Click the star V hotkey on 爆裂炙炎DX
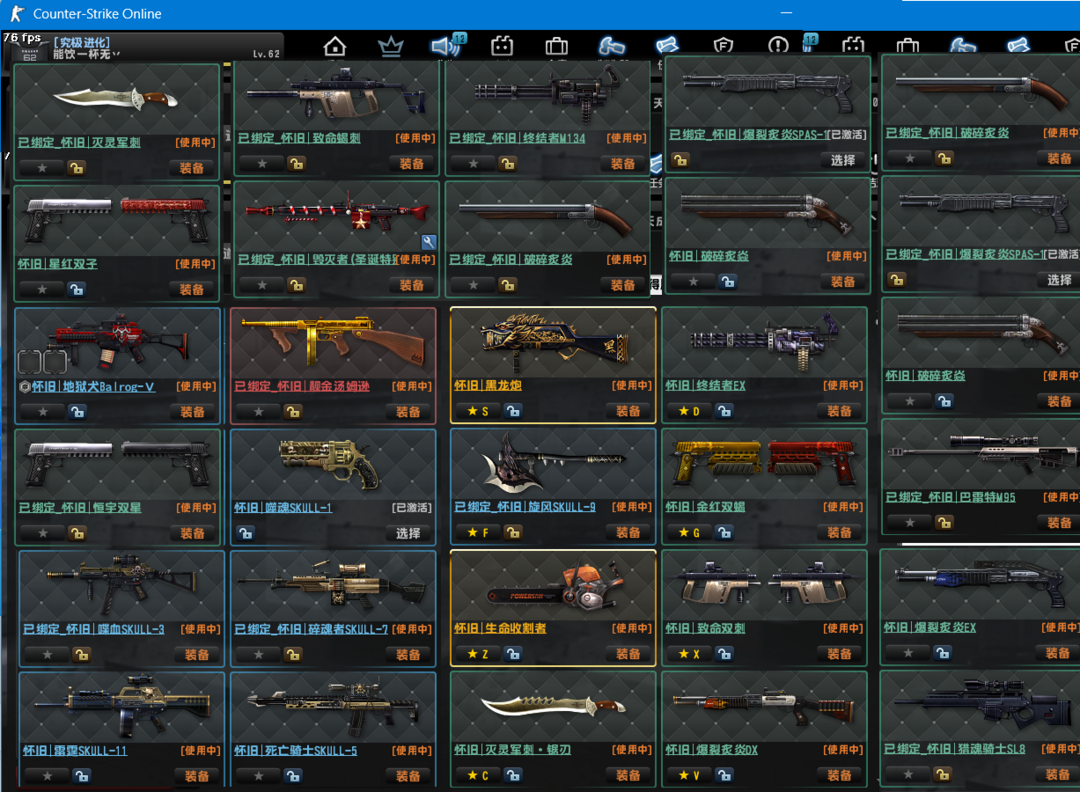 click(689, 775)
